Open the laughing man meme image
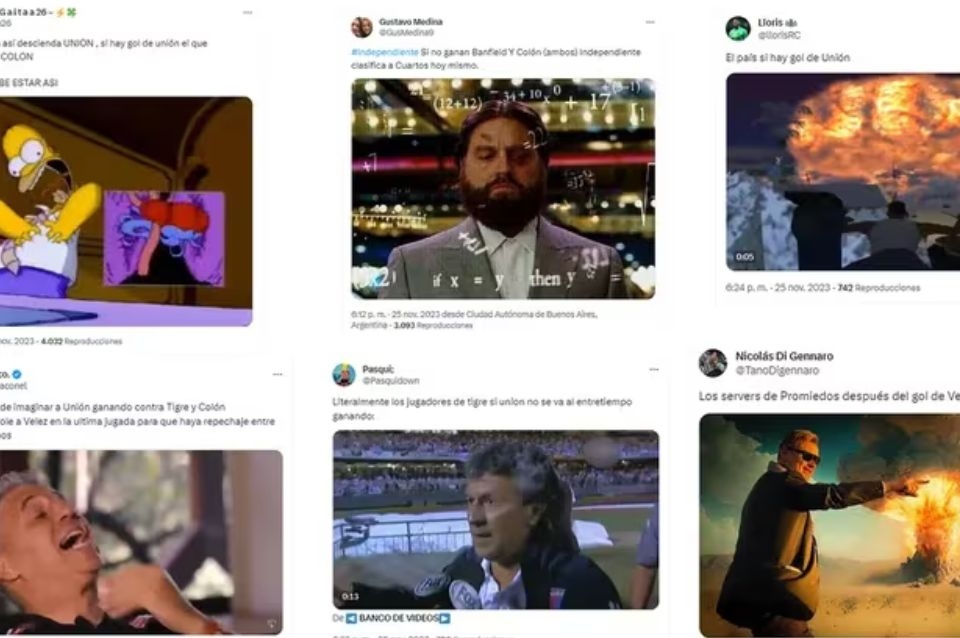This screenshot has height=638, width=960. [141, 542]
